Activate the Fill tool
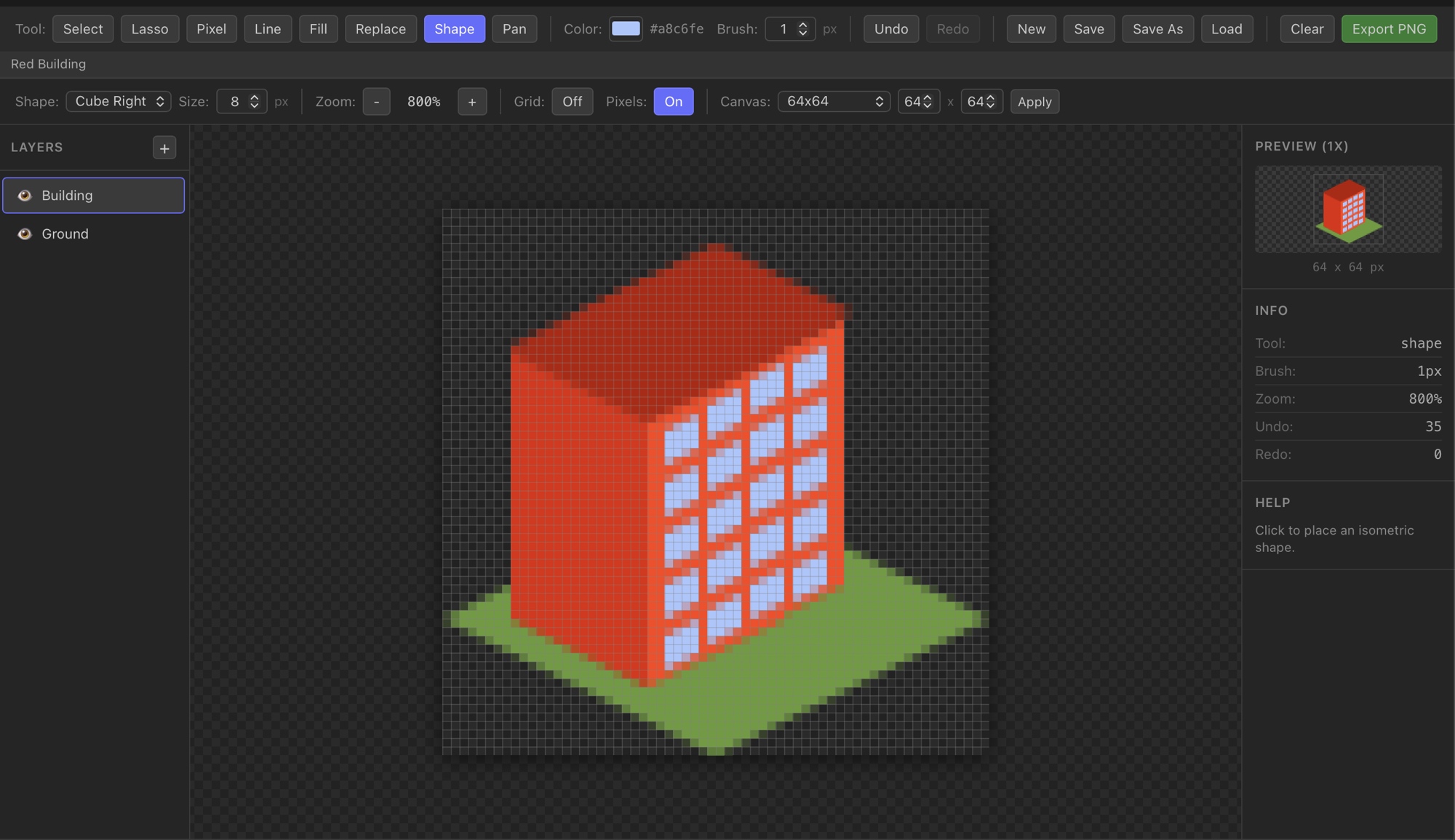 [318, 29]
